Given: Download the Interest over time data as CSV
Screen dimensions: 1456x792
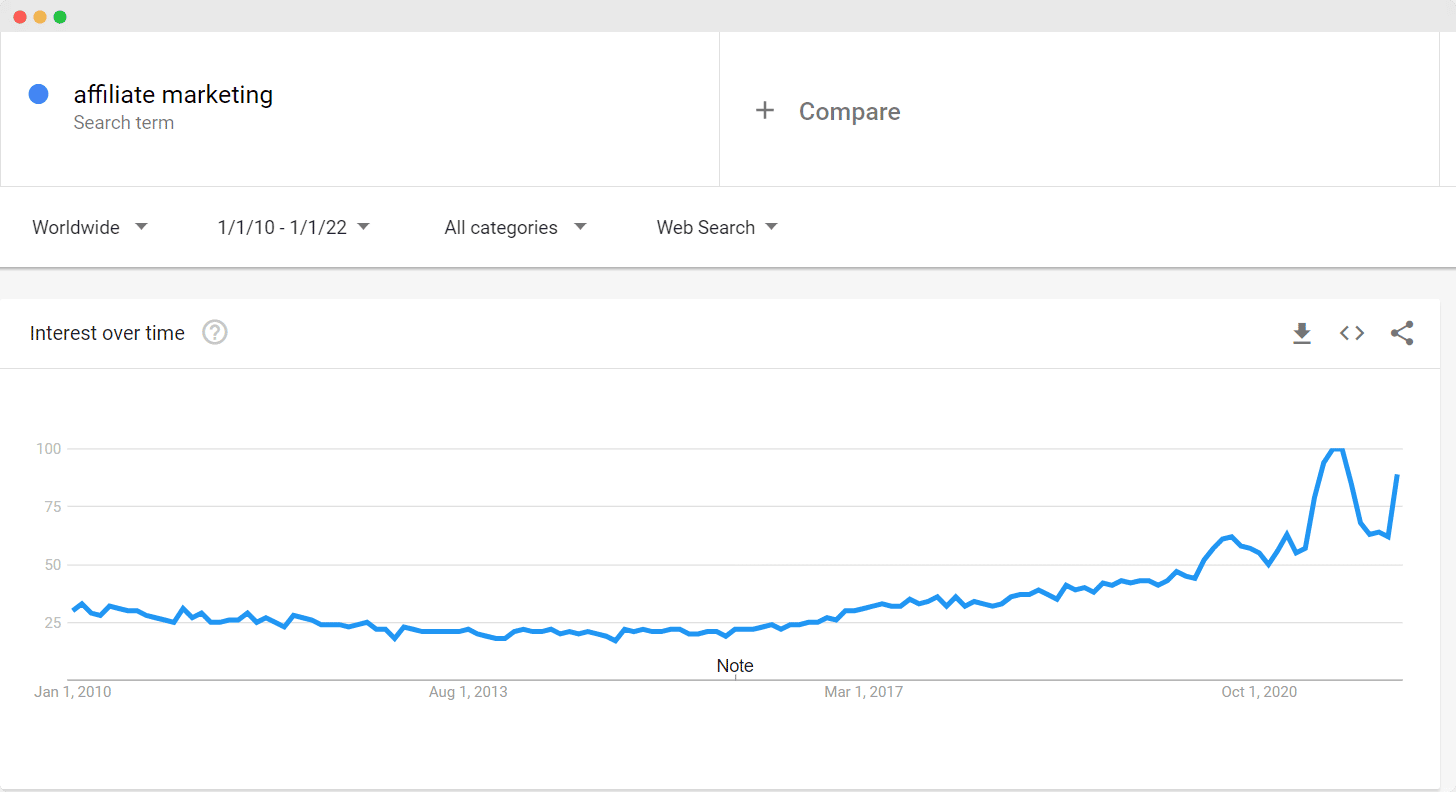Looking at the screenshot, I should coord(1302,333).
